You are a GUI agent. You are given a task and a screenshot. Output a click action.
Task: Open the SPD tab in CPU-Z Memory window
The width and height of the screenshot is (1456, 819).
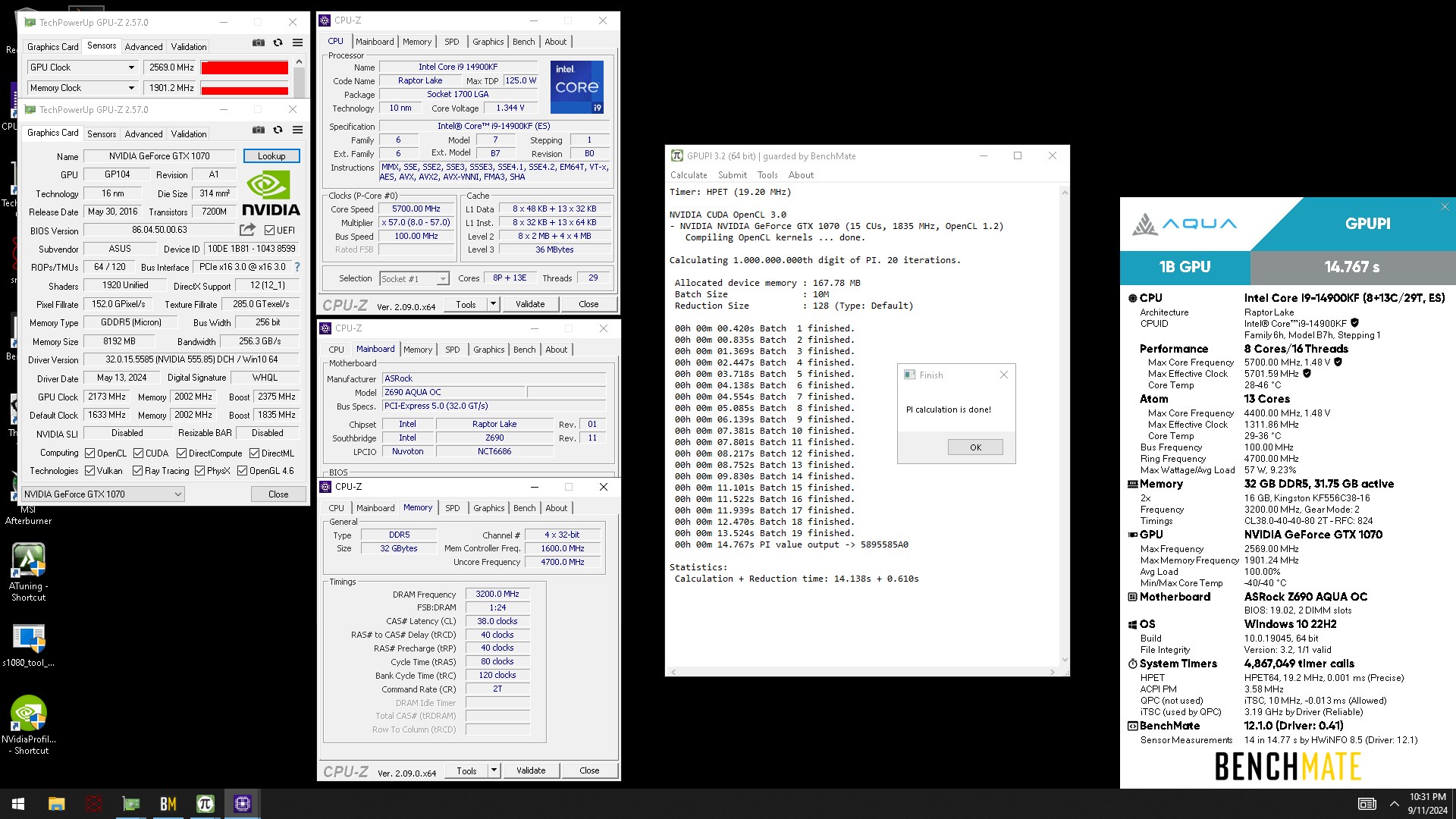tap(453, 508)
